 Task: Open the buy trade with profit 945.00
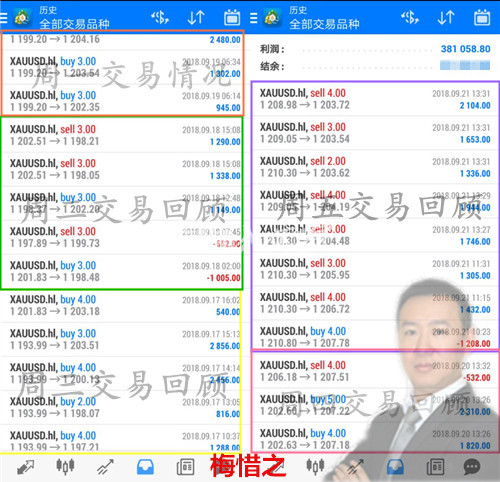(x=122, y=101)
